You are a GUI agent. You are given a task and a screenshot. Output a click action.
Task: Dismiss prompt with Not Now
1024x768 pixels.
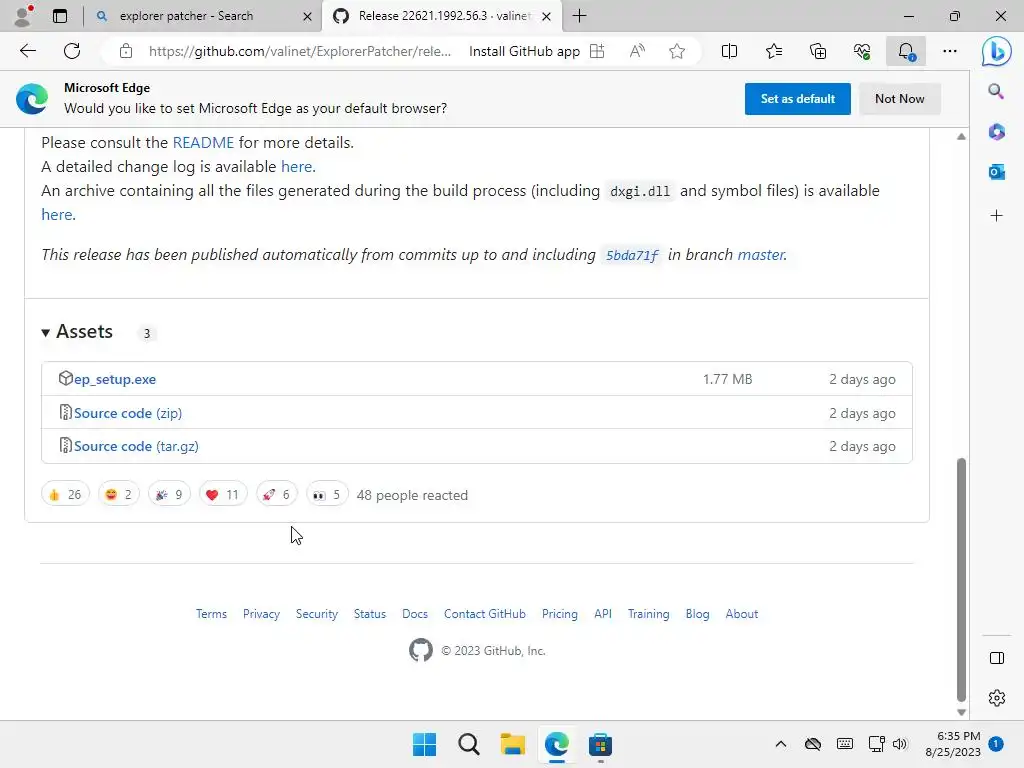pyautogui.click(x=899, y=99)
